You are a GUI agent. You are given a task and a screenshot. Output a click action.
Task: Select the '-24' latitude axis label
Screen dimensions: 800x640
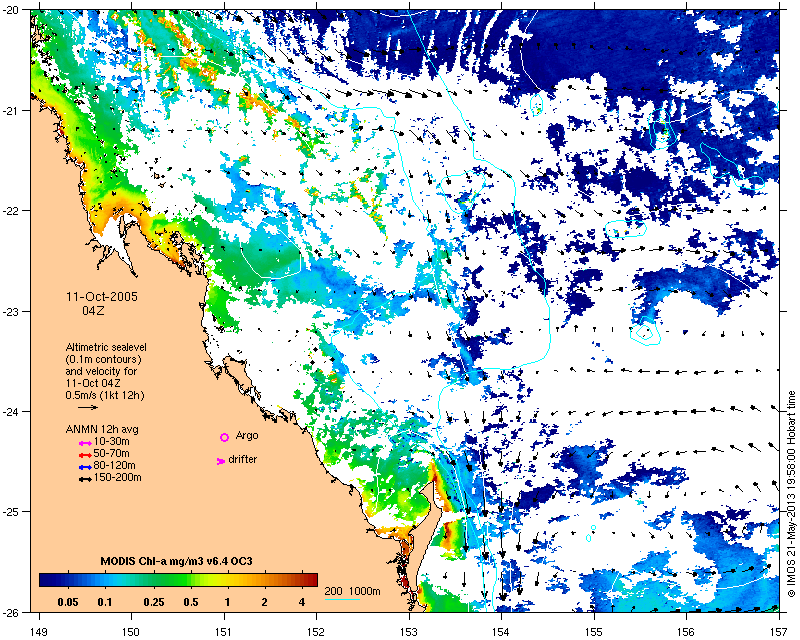point(10,411)
